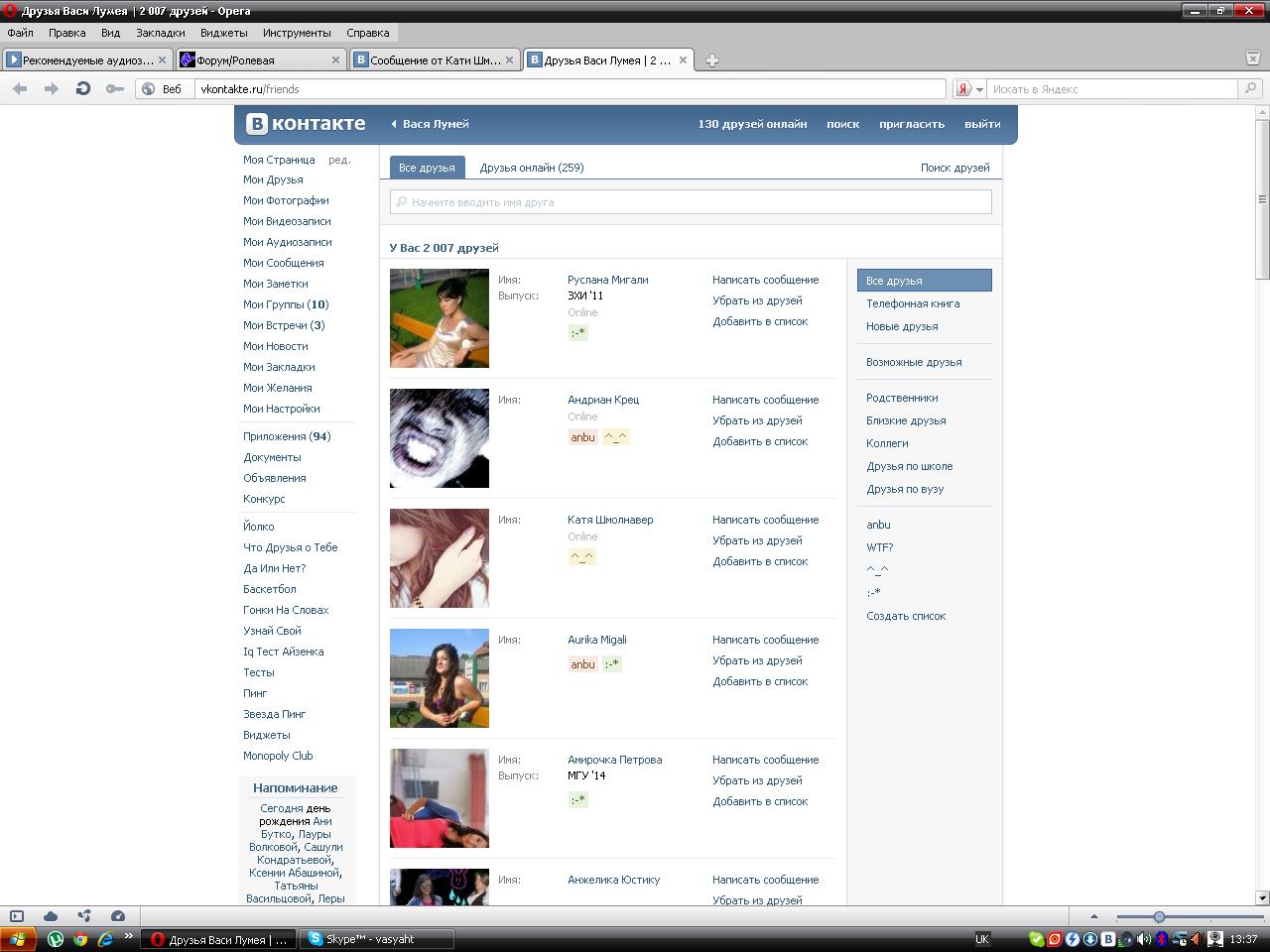Viewport: 1270px width, 952px height.
Task: Click the friend name search field
Action: click(x=691, y=201)
